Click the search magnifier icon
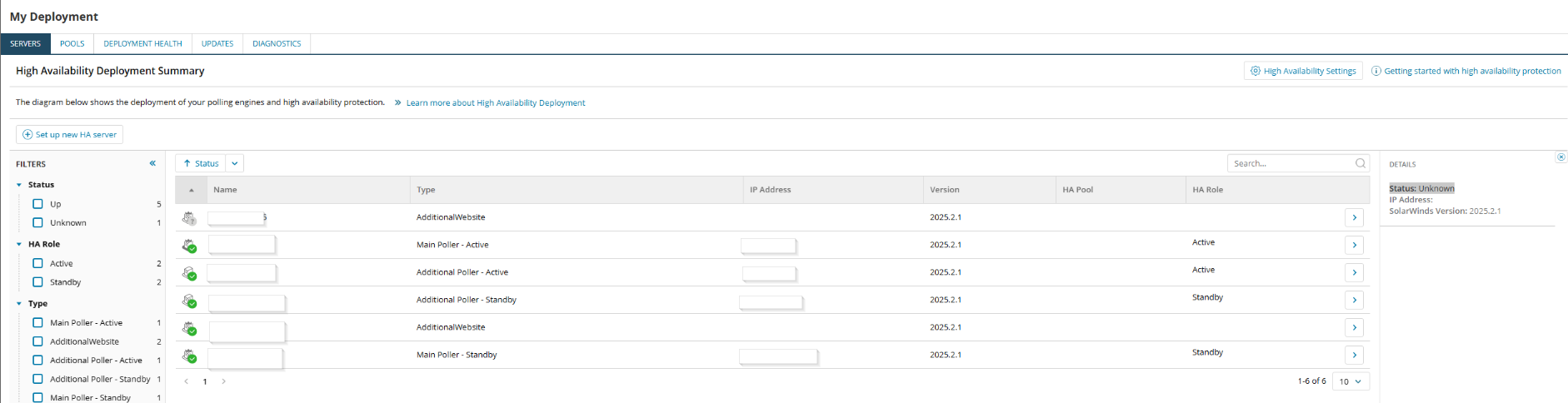 click(1360, 163)
